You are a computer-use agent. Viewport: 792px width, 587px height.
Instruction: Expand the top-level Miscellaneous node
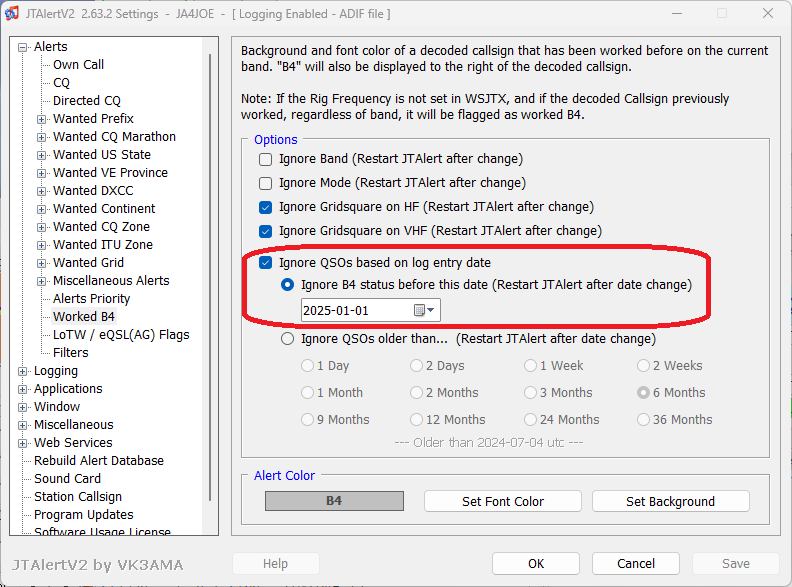click(22, 425)
